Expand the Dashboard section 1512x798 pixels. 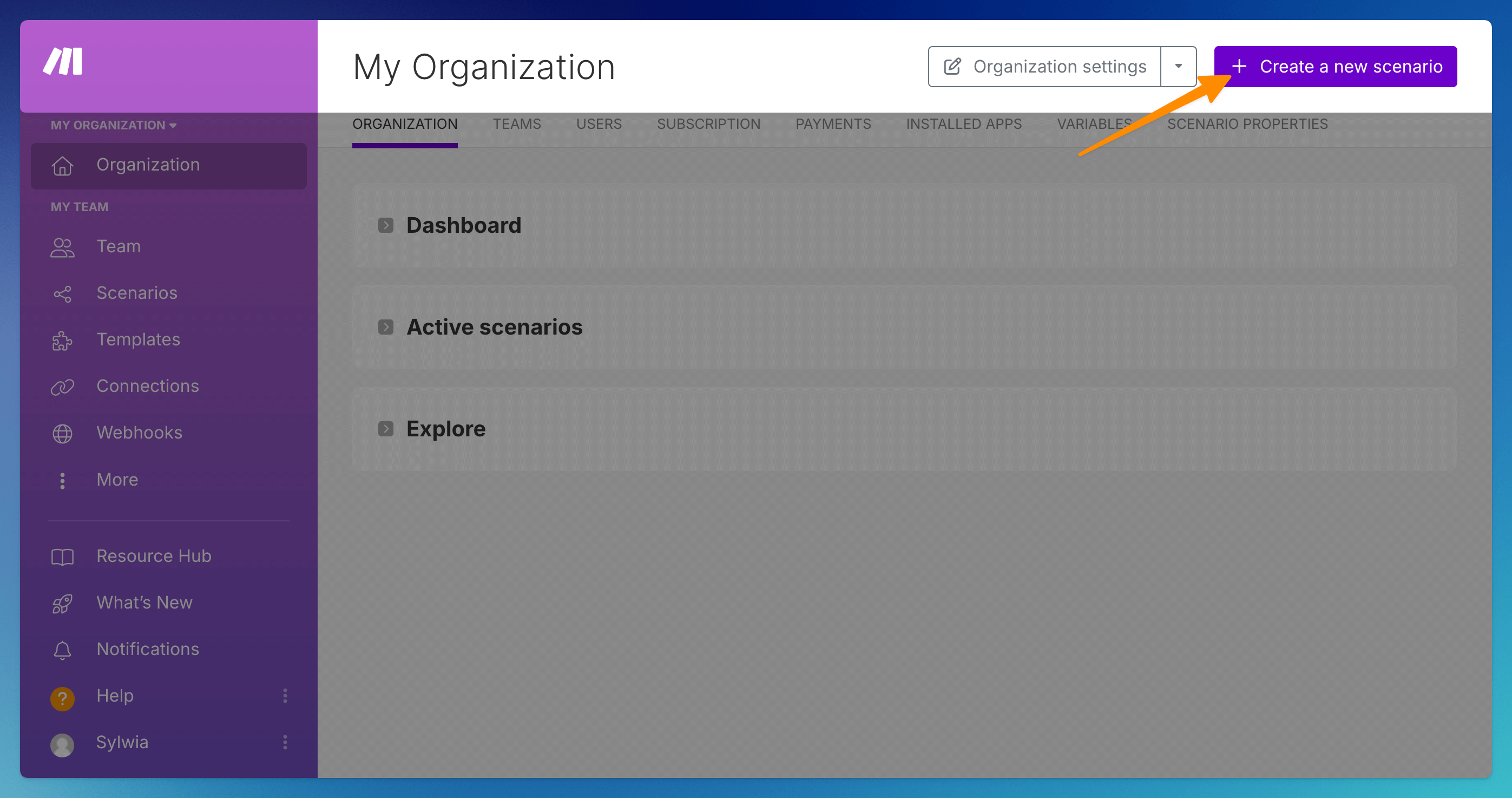point(386,225)
